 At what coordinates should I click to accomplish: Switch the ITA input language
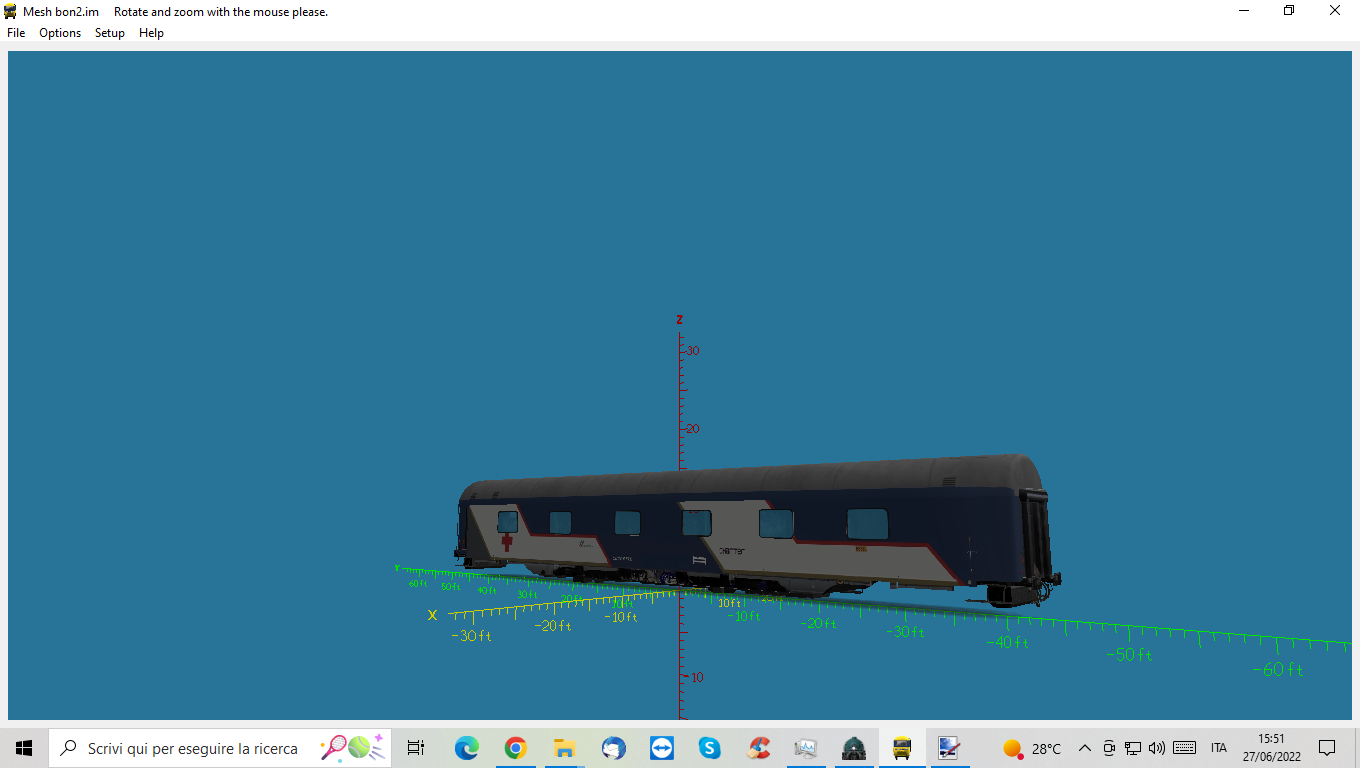pyautogui.click(x=1218, y=748)
